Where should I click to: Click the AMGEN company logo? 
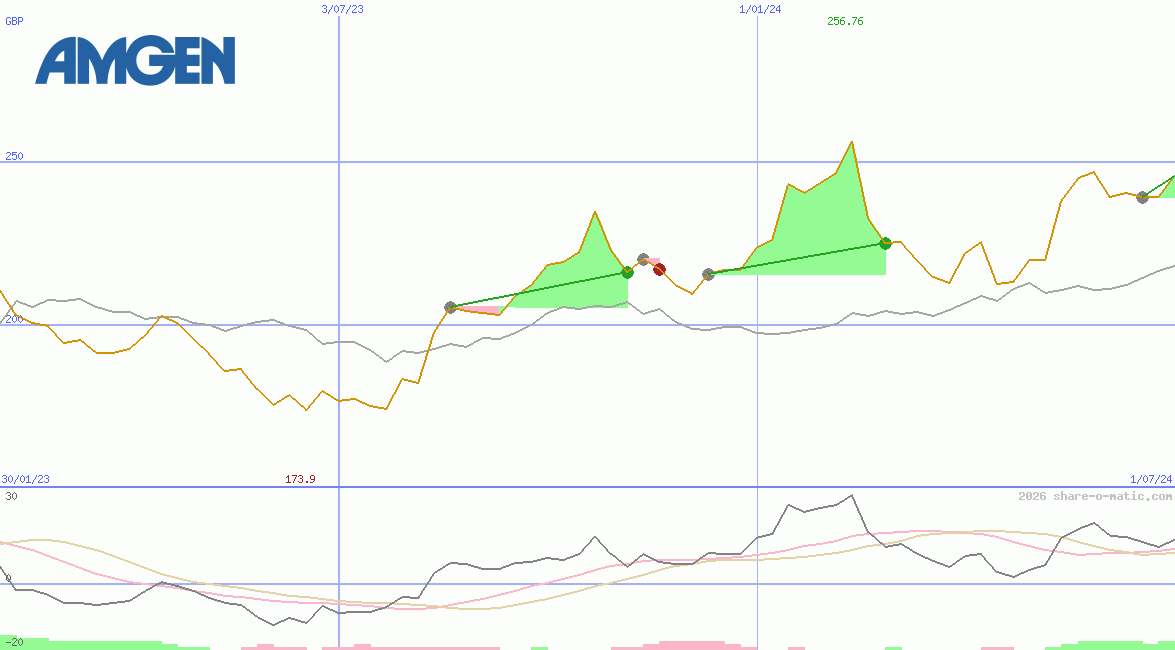(137, 62)
